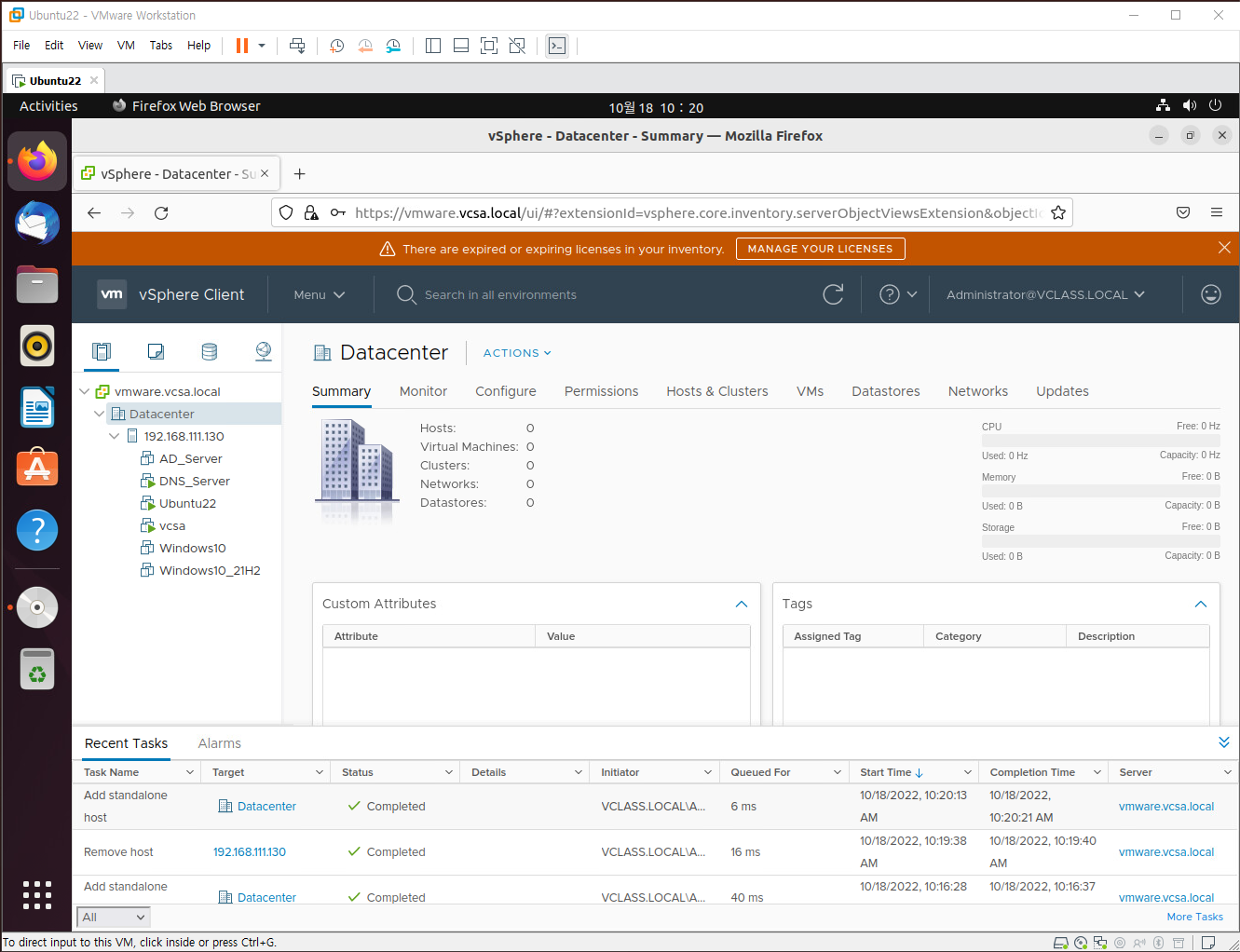Viewport: 1240px width, 952px height.
Task: Click the feedback smiley icon
Action: (x=1210, y=294)
